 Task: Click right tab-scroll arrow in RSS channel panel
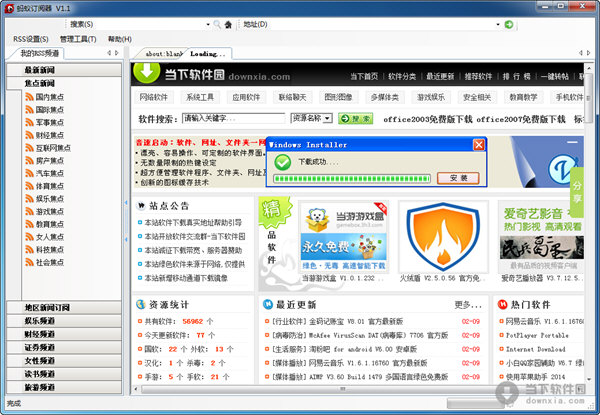pyautogui.click(x=117, y=53)
